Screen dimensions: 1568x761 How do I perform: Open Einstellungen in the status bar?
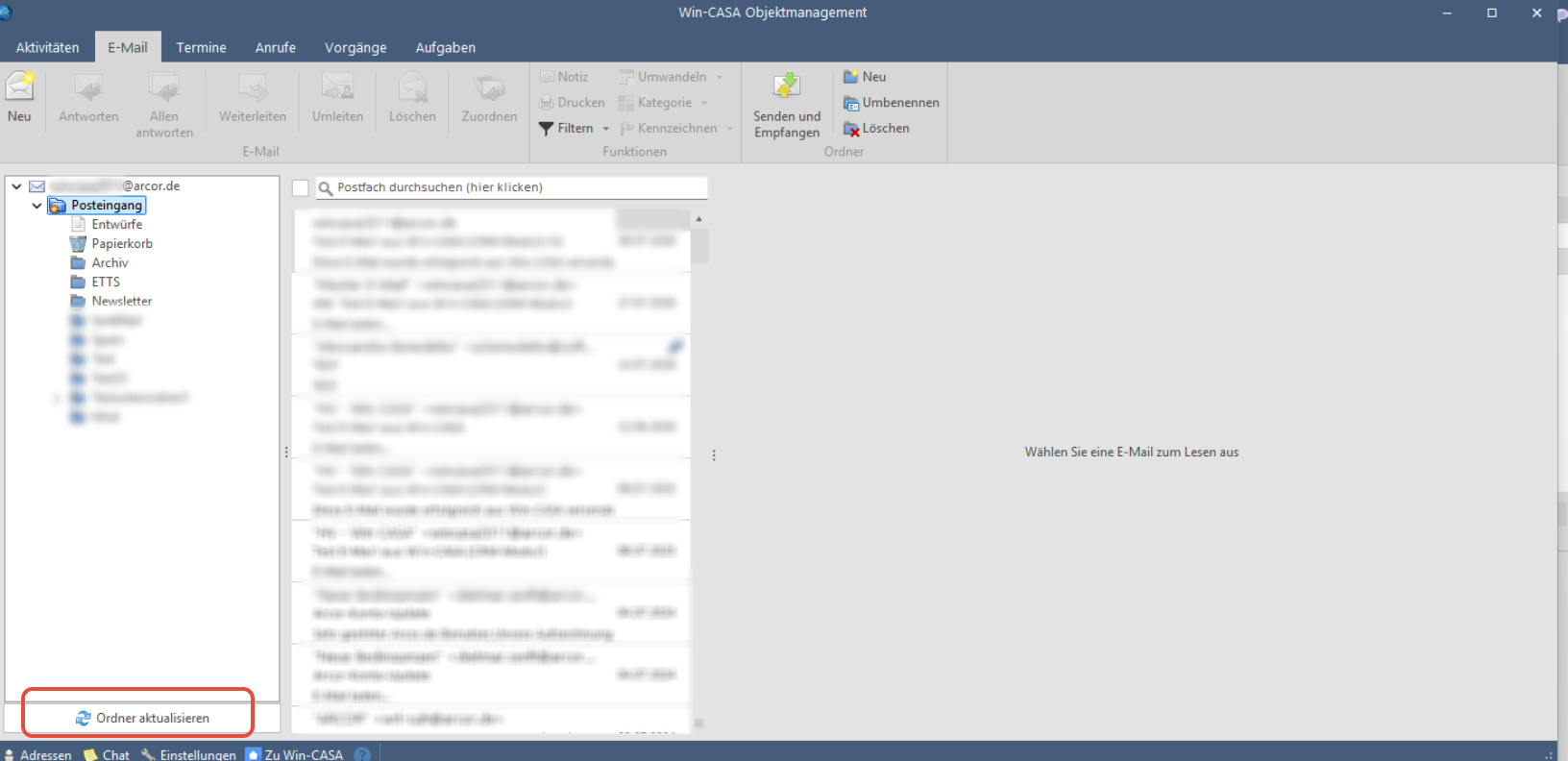click(x=188, y=755)
